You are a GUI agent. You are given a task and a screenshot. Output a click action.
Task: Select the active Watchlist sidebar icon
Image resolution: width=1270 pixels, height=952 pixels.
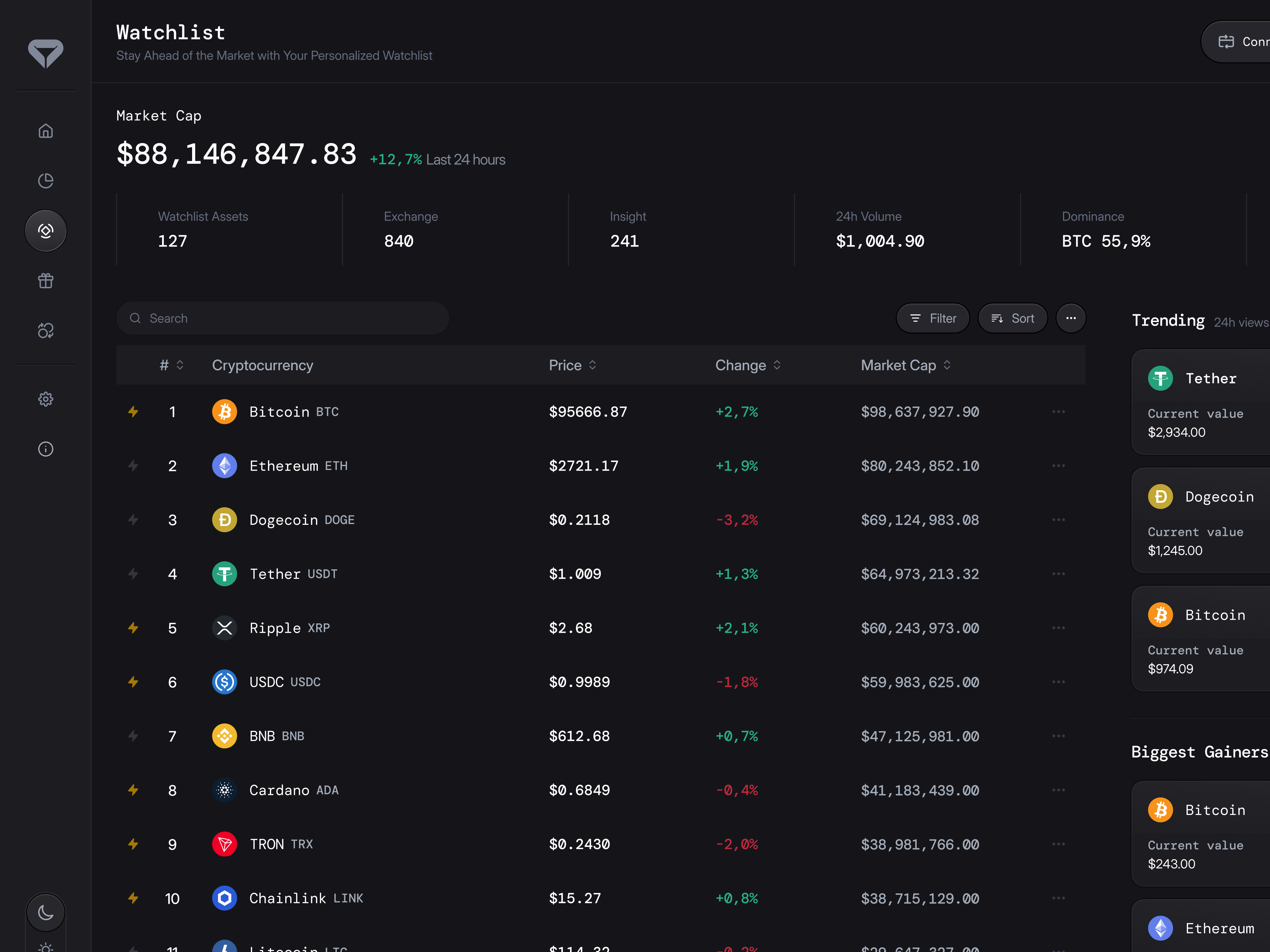coord(45,231)
